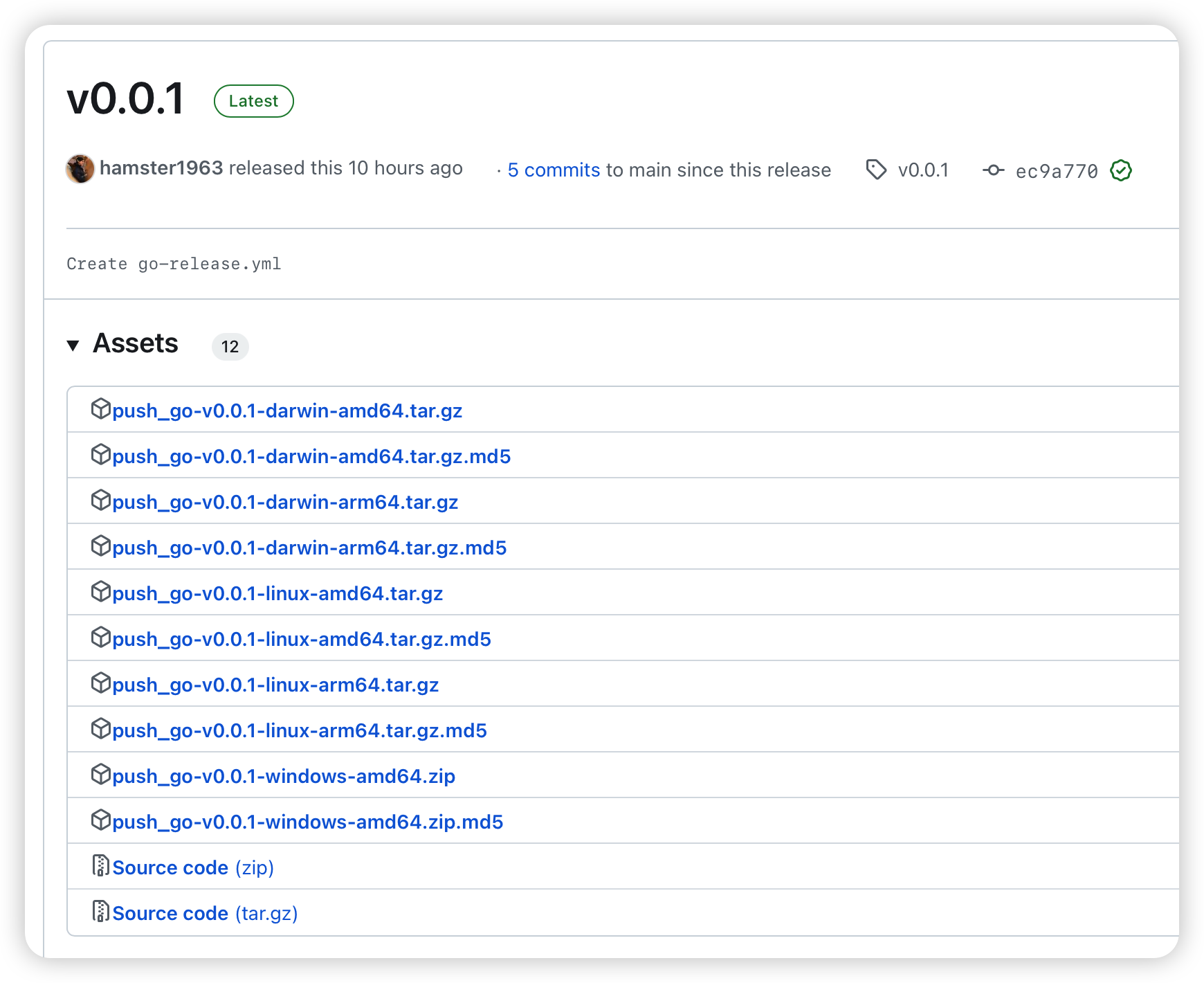Click the Latest release badge
This screenshot has height=983, width=1204.
pos(254,101)
